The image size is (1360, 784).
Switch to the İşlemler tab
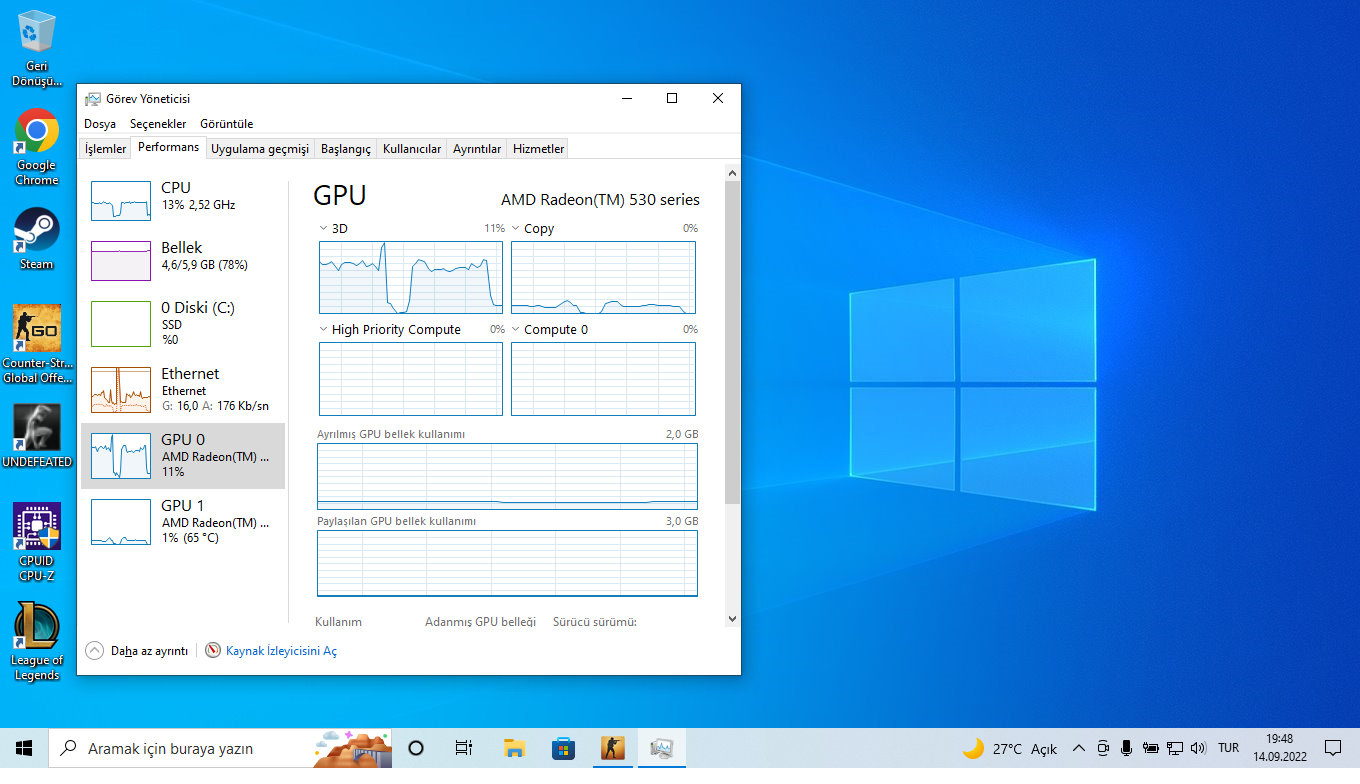106,149
